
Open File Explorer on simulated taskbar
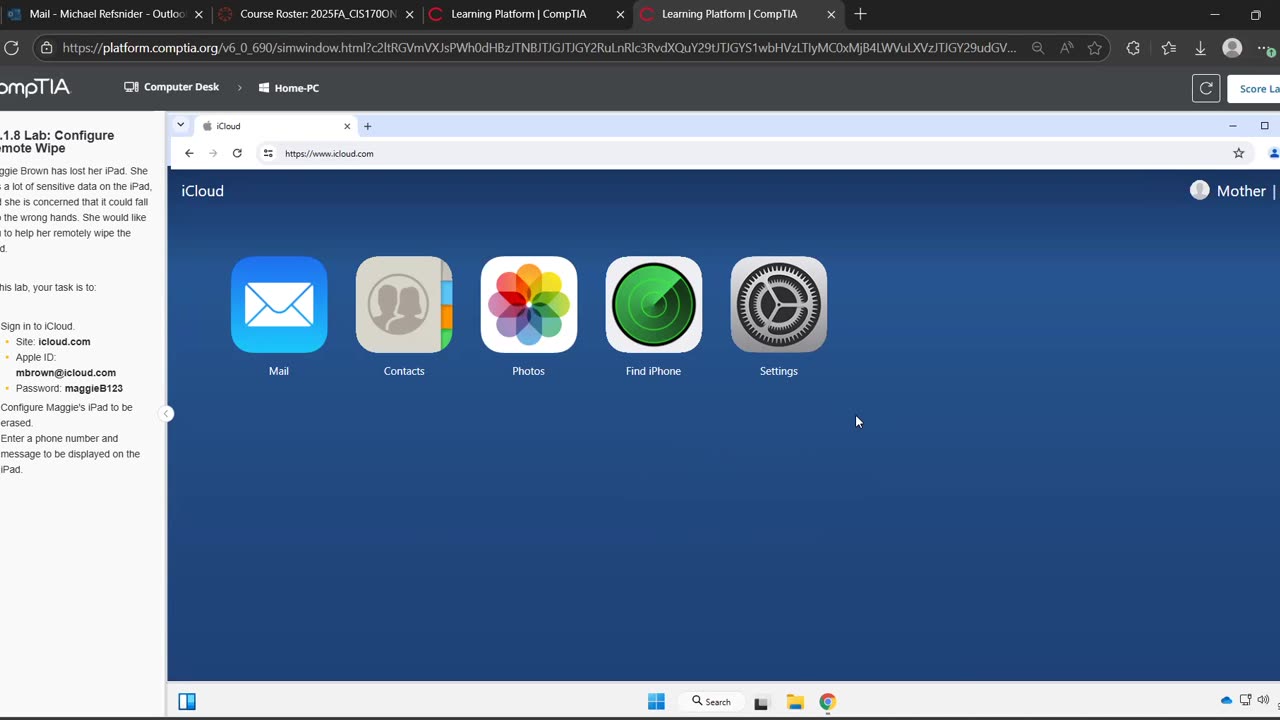(x=795, y=702)
